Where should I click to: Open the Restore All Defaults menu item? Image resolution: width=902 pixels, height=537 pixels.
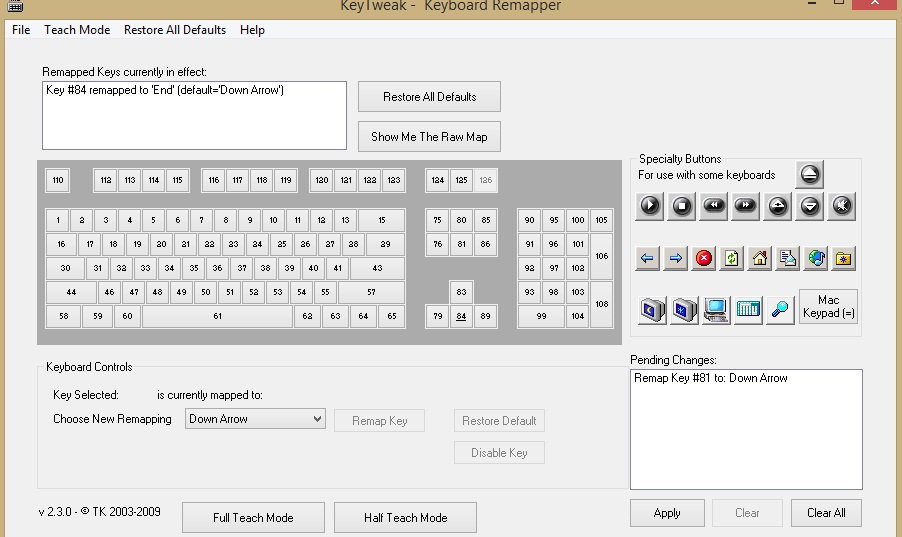click(x=175, y=30)
